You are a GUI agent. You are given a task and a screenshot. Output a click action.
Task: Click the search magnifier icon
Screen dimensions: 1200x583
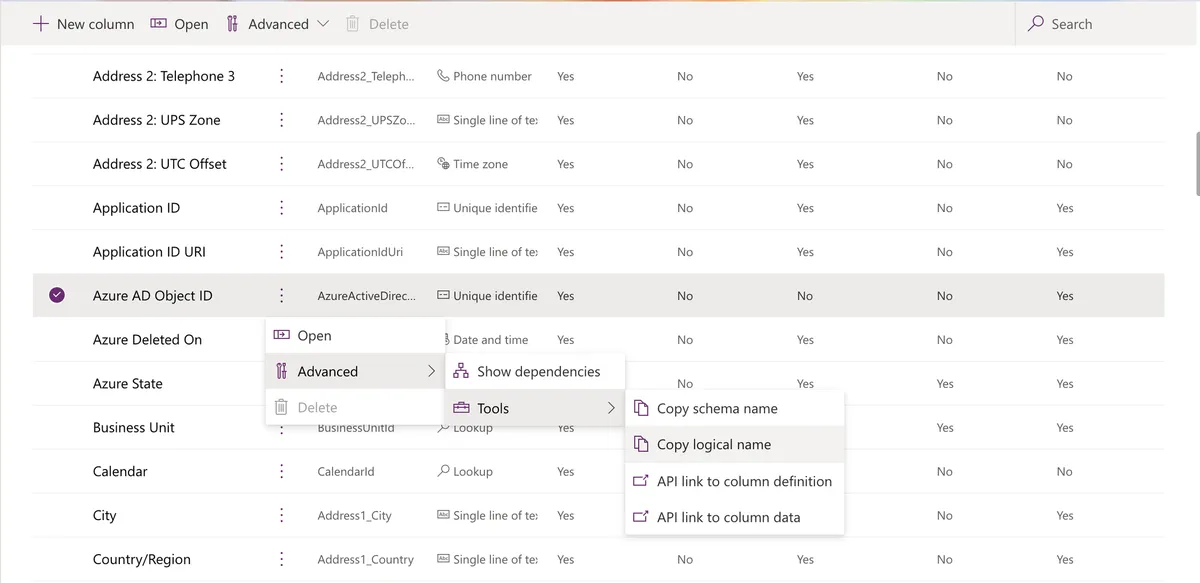pos(1036,23)
